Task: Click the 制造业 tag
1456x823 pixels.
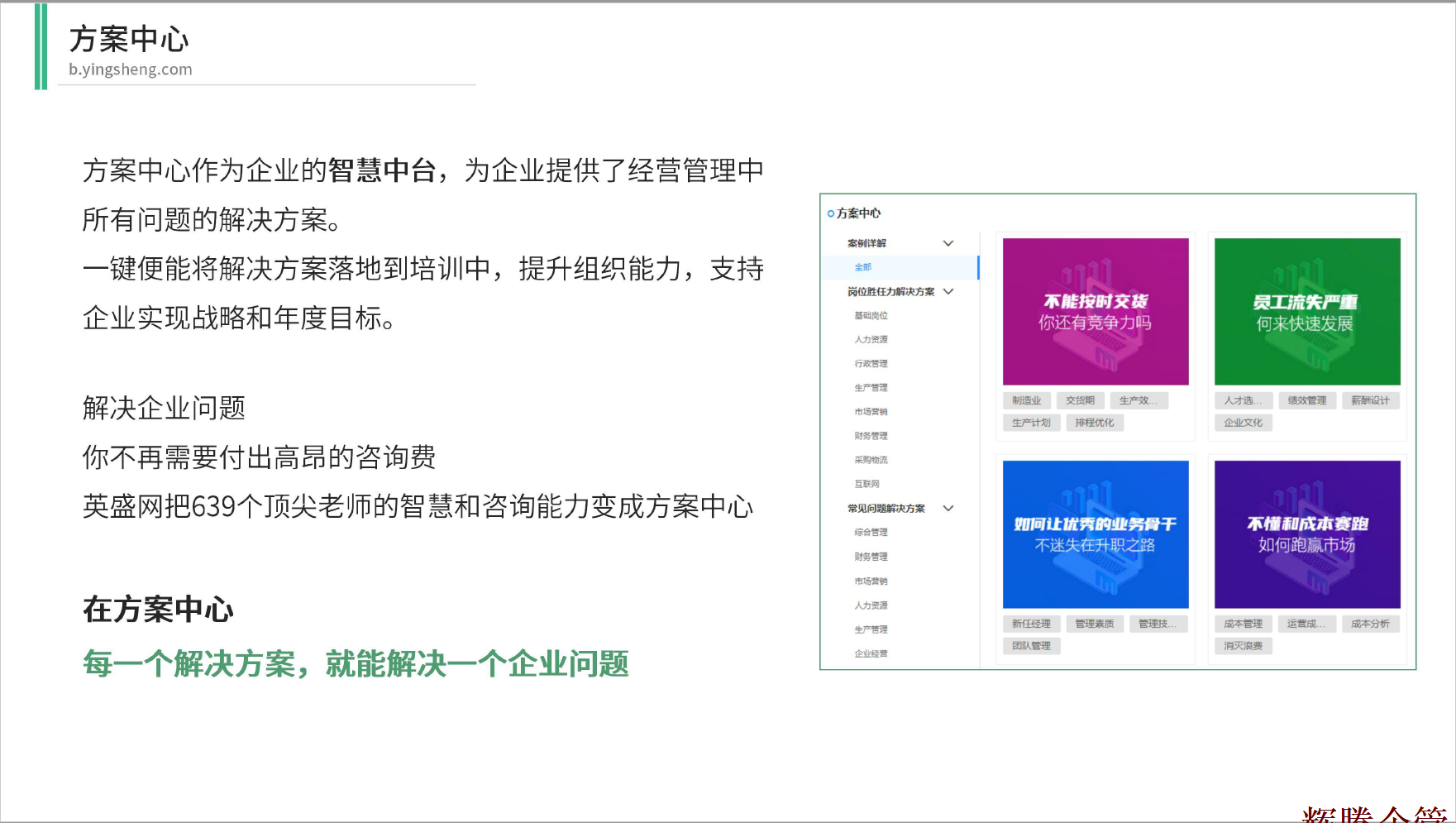Action: pyautogui.click(x=1026, y=400)
